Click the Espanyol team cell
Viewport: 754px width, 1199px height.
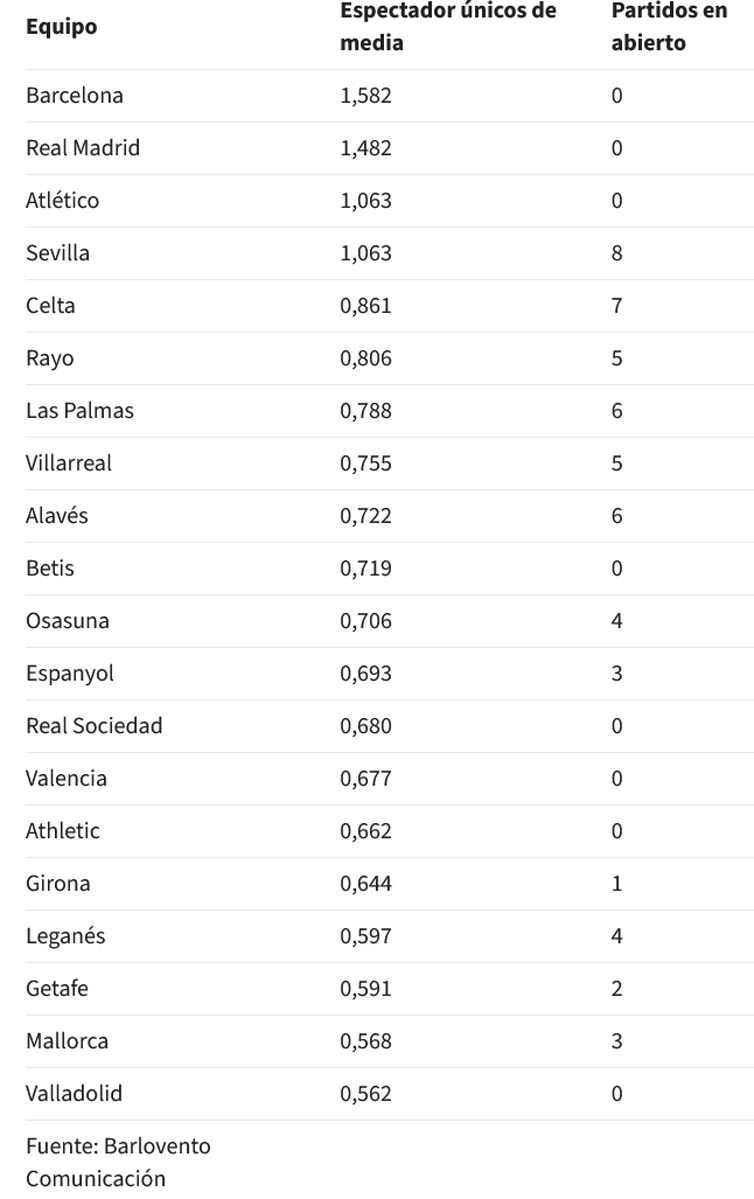coord(70,674)
